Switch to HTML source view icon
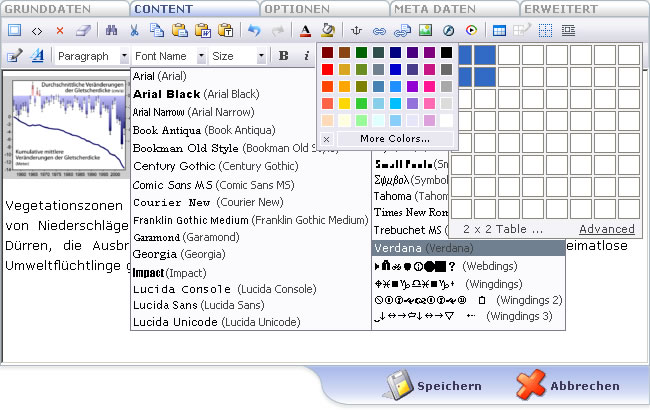The height and width of the screenshot is (410, 650). (x=37, y=31)
